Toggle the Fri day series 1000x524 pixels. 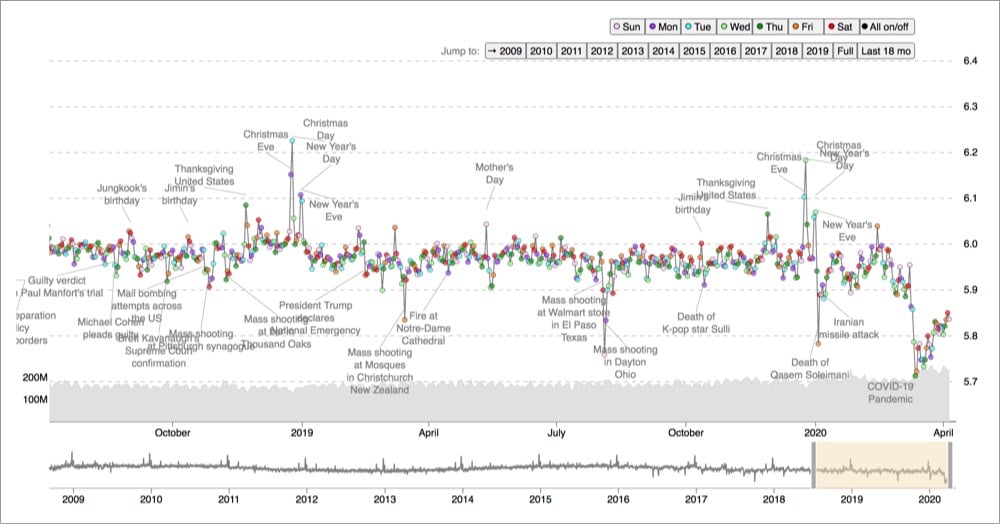[808, 27]
